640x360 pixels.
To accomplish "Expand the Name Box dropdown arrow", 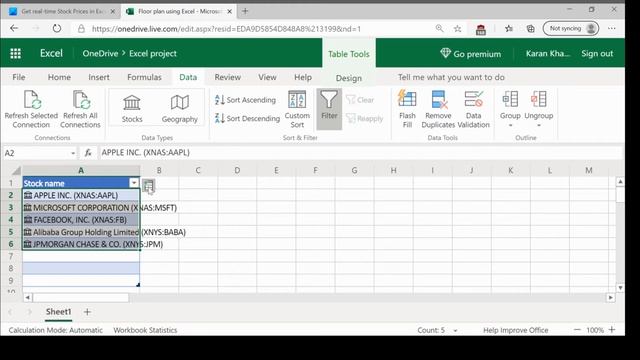I will coord(73,153).
